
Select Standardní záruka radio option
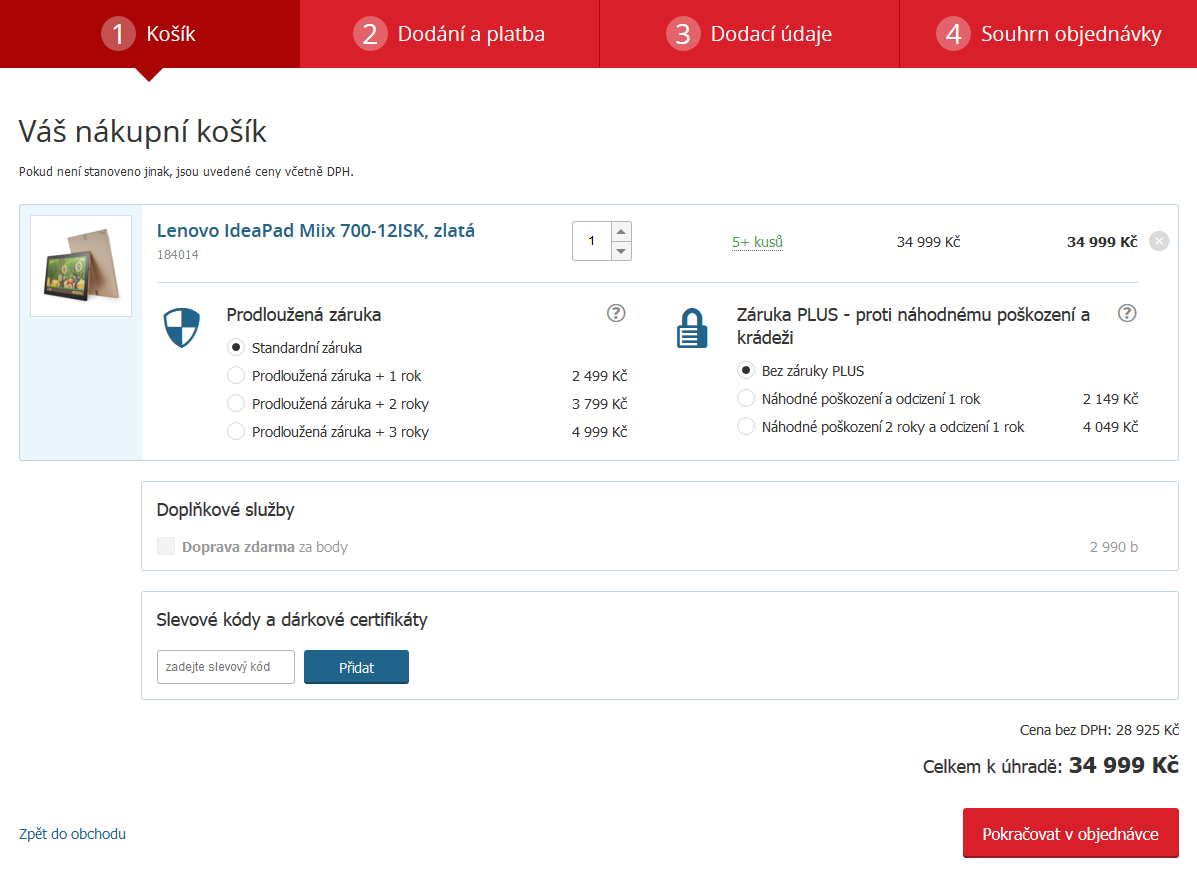[x=236, y=347]
